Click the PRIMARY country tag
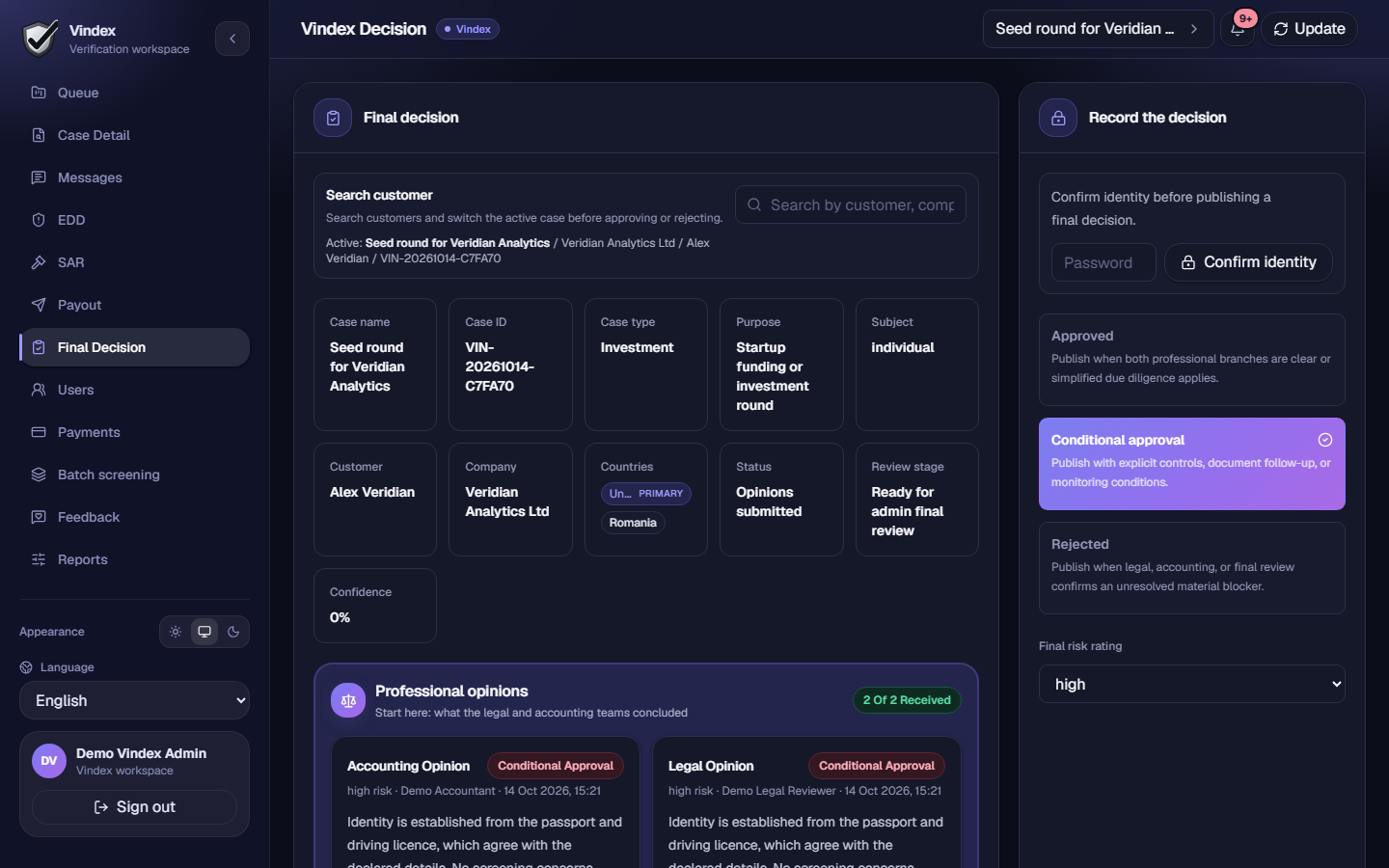Image resolution: width=1389 pixels, height=868 pixels. pos(646,494)
